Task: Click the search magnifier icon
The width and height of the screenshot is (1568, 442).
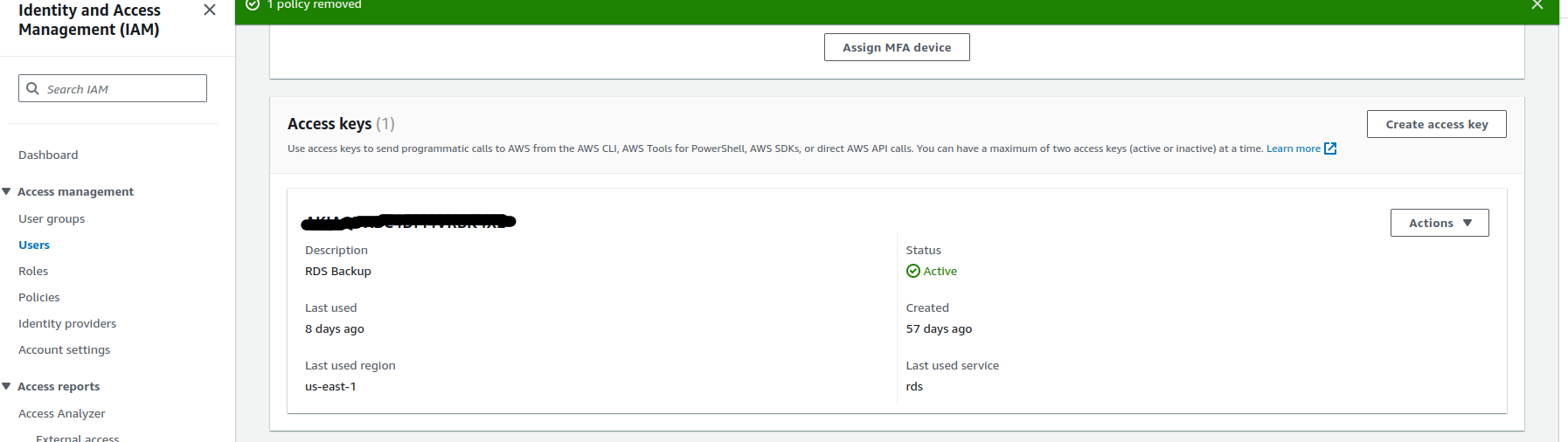Action: click(x=32, y=88)
